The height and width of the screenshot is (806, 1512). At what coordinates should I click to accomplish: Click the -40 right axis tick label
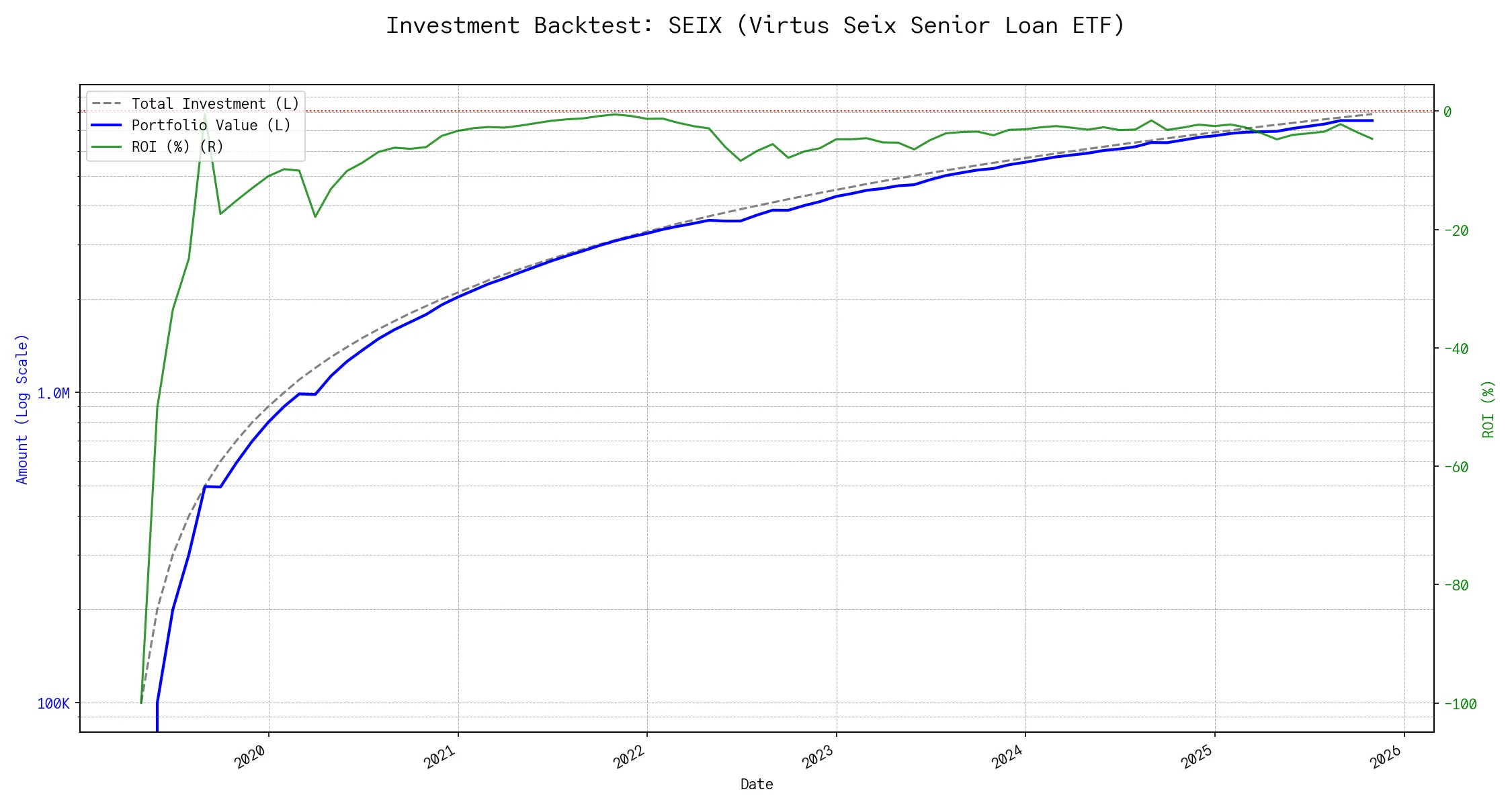pyautogui.click(x=1455, y=349)
